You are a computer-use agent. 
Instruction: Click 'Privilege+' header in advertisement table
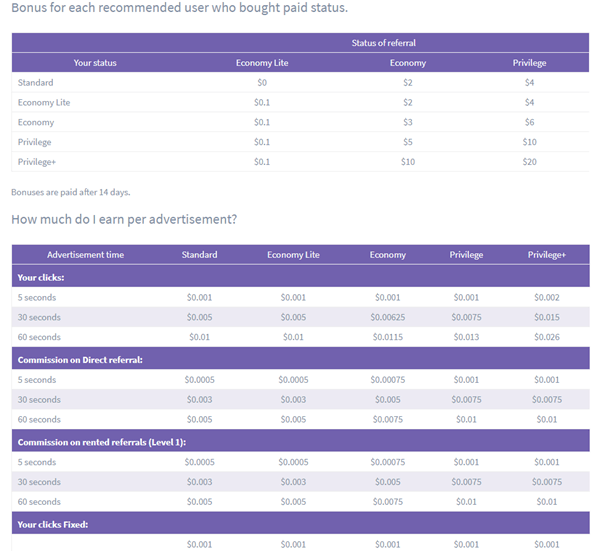(x=547, y=255)
